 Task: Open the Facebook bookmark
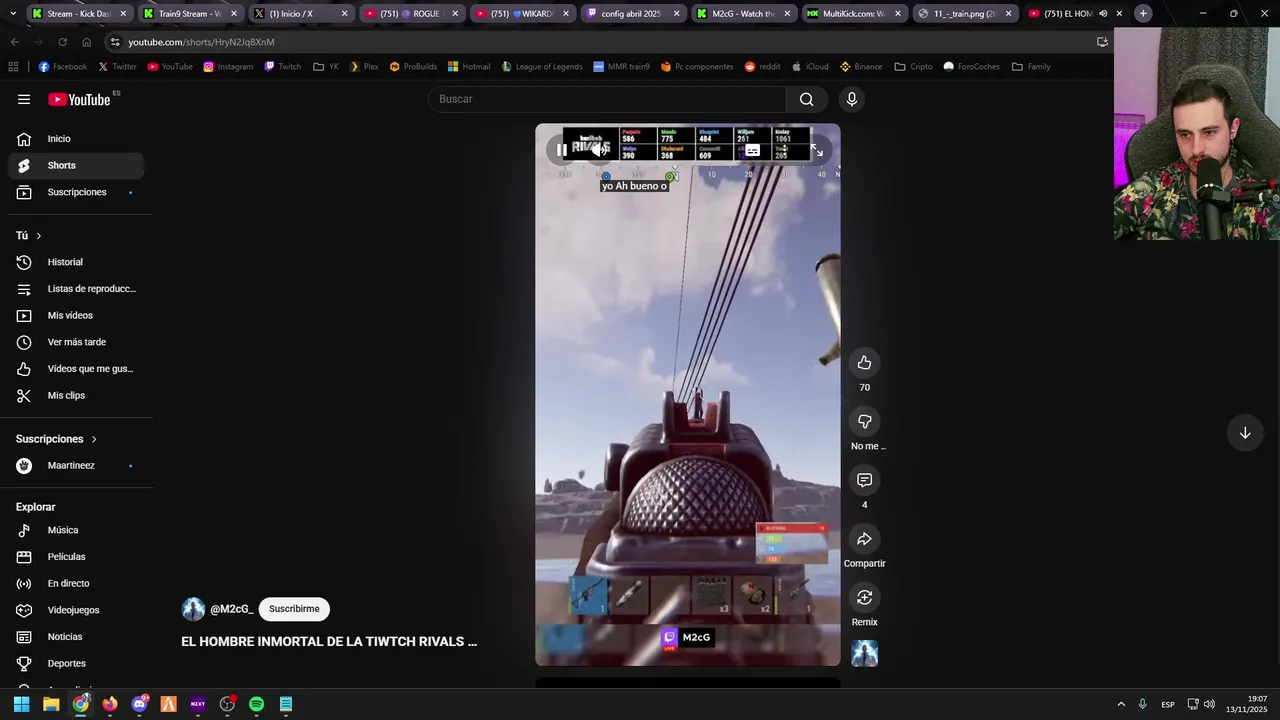pyautogui.click(x=63, y=67)
